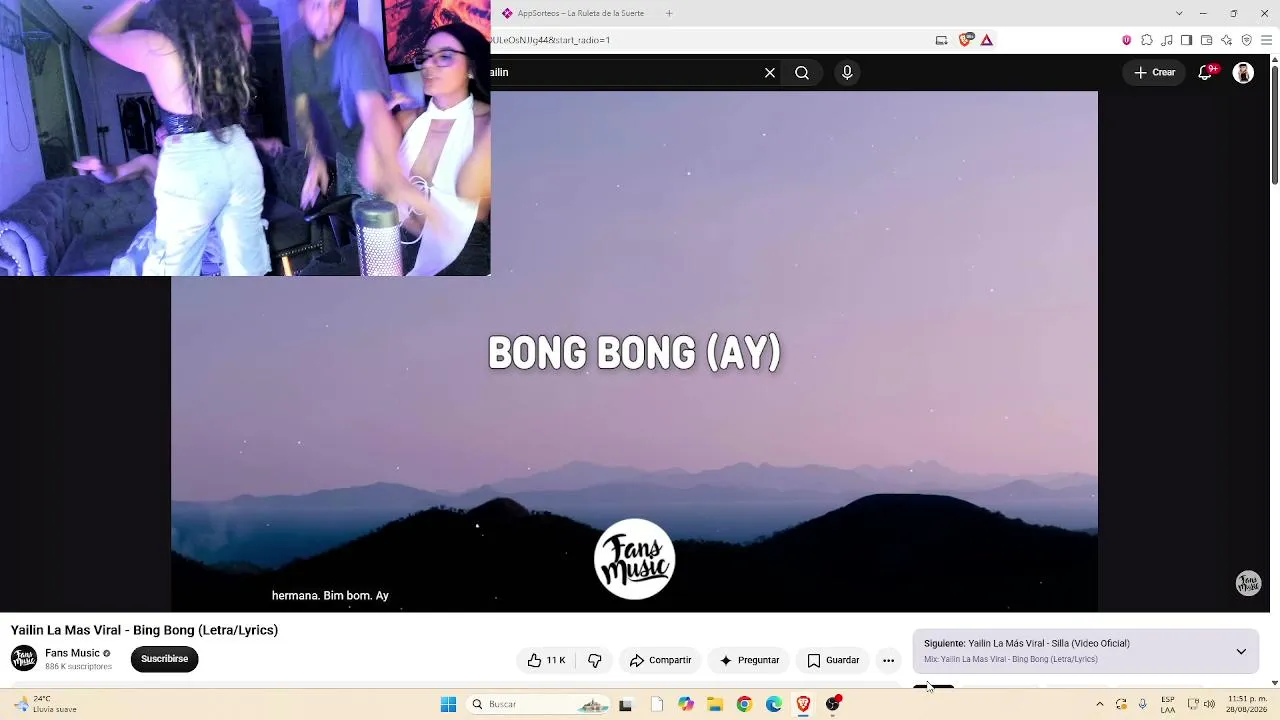Click the system tray sync icon
Image resolution: width=1280 pixels, height=720 pixels.
coord(1121,705)
